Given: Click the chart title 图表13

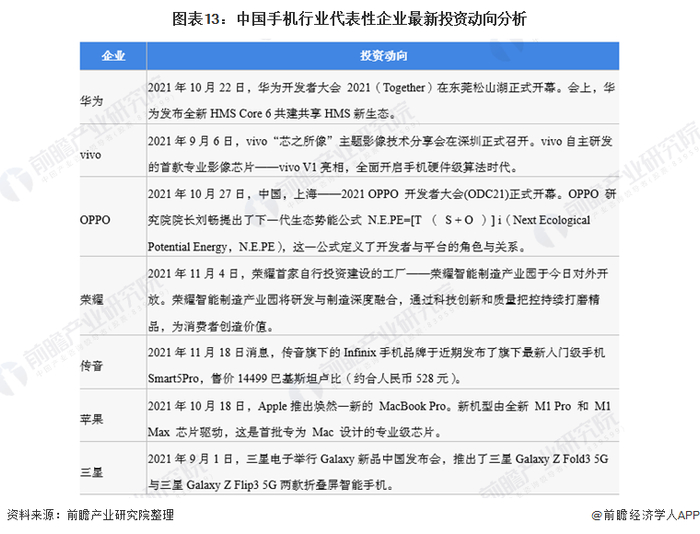Looking at the screenshot, I should (350, 19).
